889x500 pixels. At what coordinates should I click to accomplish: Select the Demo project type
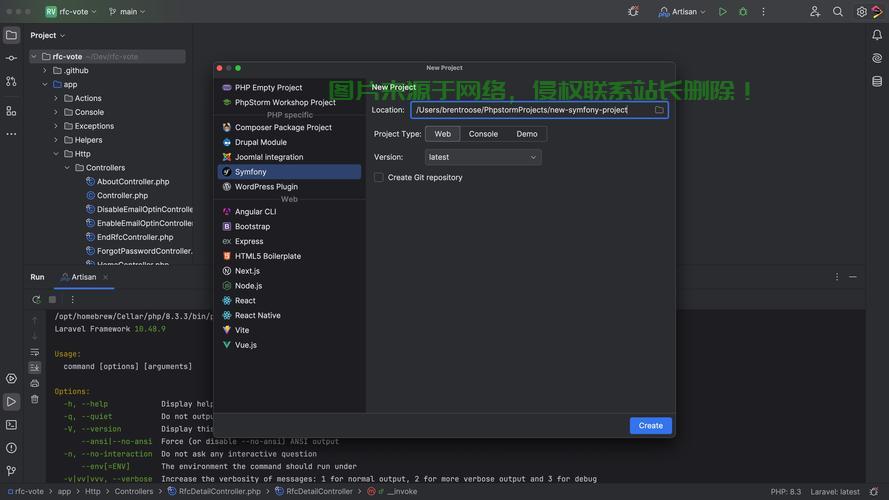click(x=527, y=134)
